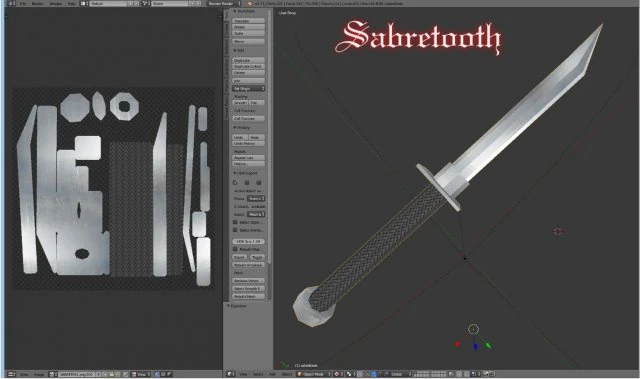The image size is (640, 379).
Task: Click the Remove Vertex button
Action: pos(248,281)
